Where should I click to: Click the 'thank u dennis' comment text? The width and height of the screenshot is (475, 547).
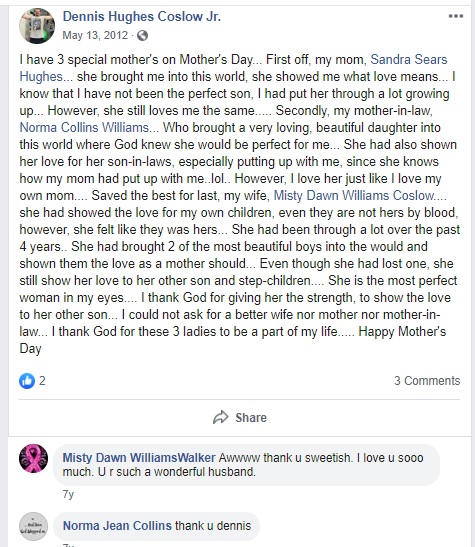(213, 526)
